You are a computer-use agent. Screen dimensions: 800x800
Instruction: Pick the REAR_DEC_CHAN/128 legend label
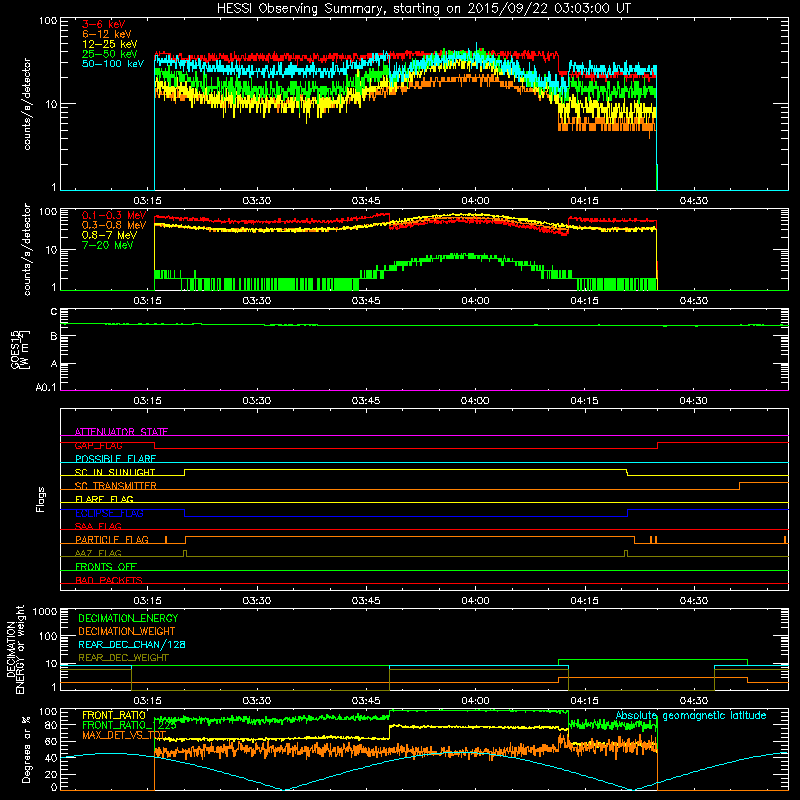(132, 644)
